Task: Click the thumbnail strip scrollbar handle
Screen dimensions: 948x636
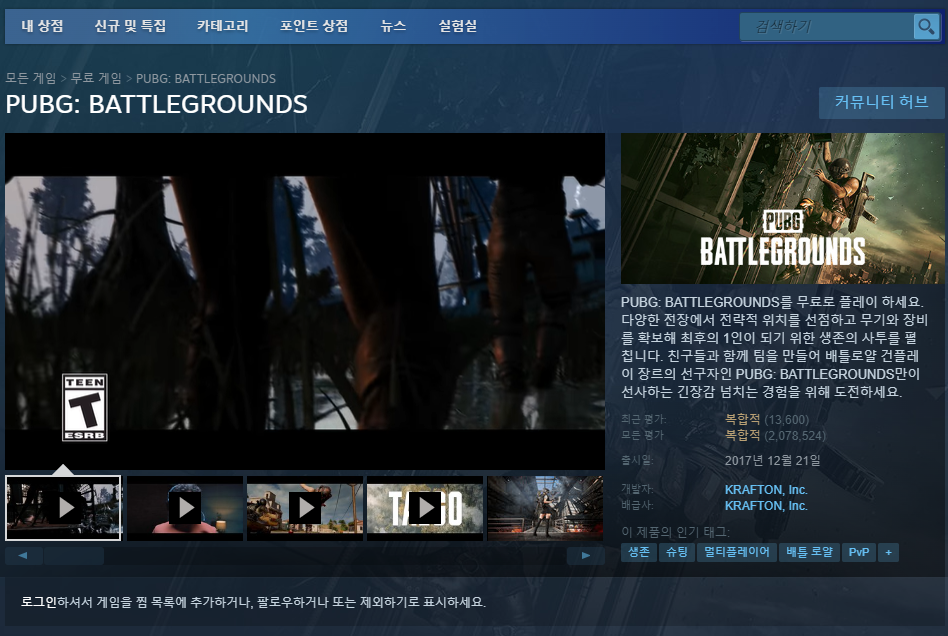Action: click(74, 556)
